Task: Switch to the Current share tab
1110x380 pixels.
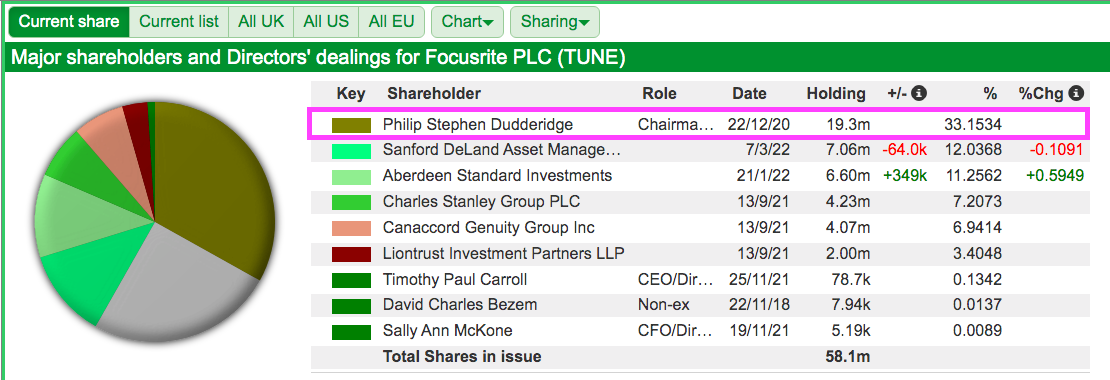Action: (69, 21)
